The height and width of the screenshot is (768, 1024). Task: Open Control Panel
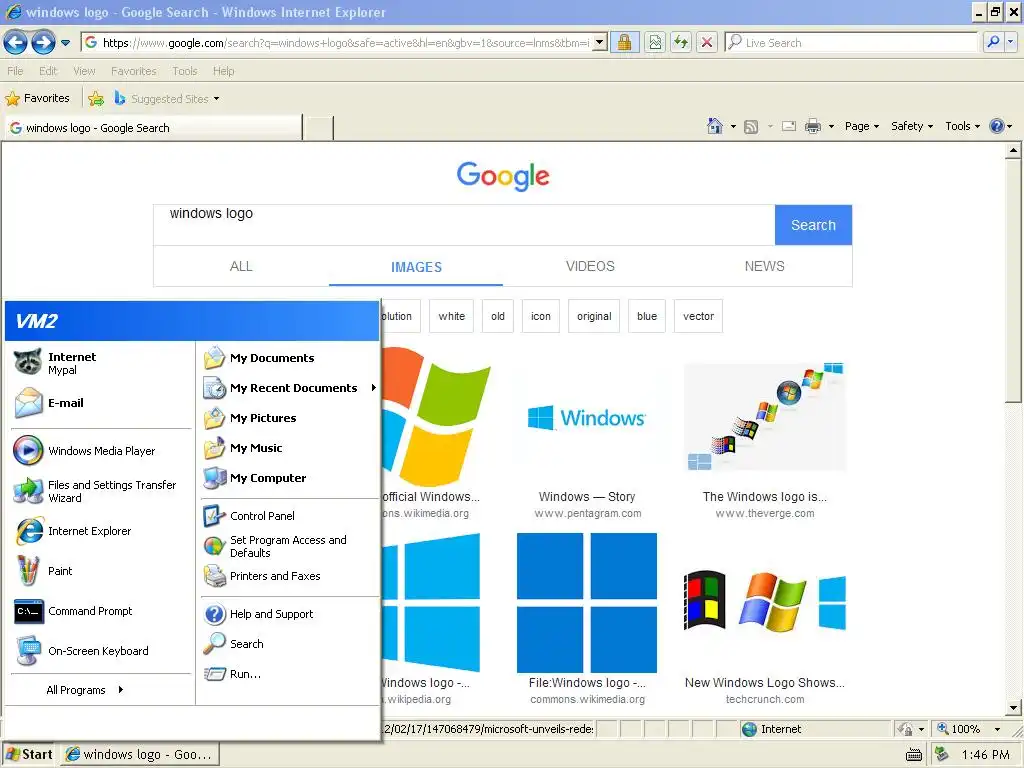tap(289, 516)
